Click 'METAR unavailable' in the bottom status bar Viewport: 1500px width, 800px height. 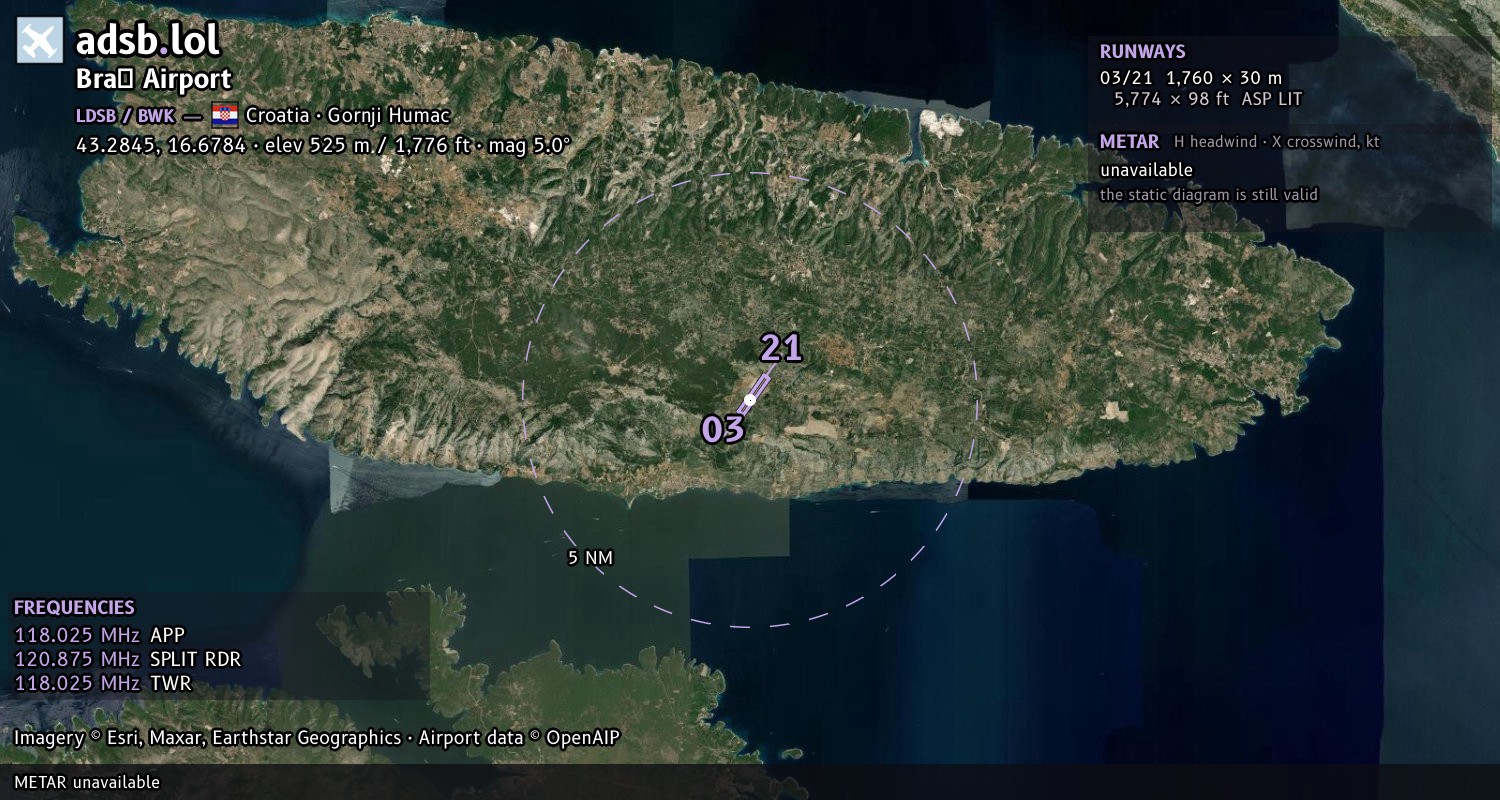point(87,782)
